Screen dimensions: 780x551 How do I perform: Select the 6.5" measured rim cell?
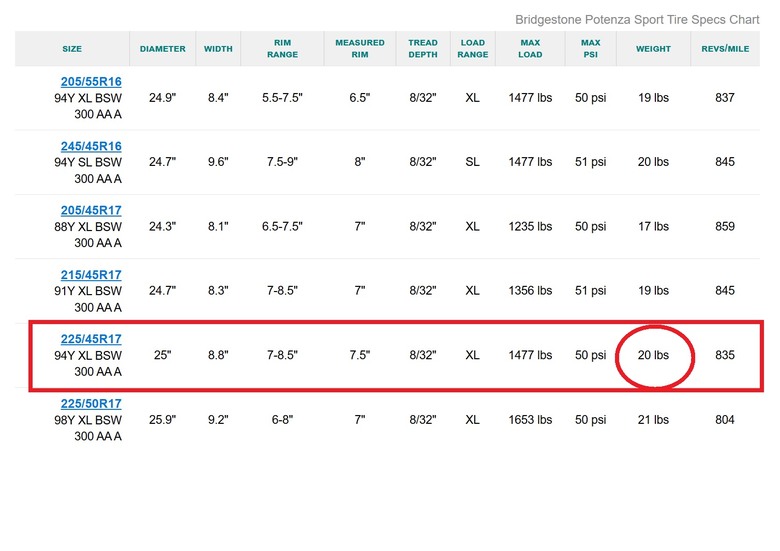360,98
